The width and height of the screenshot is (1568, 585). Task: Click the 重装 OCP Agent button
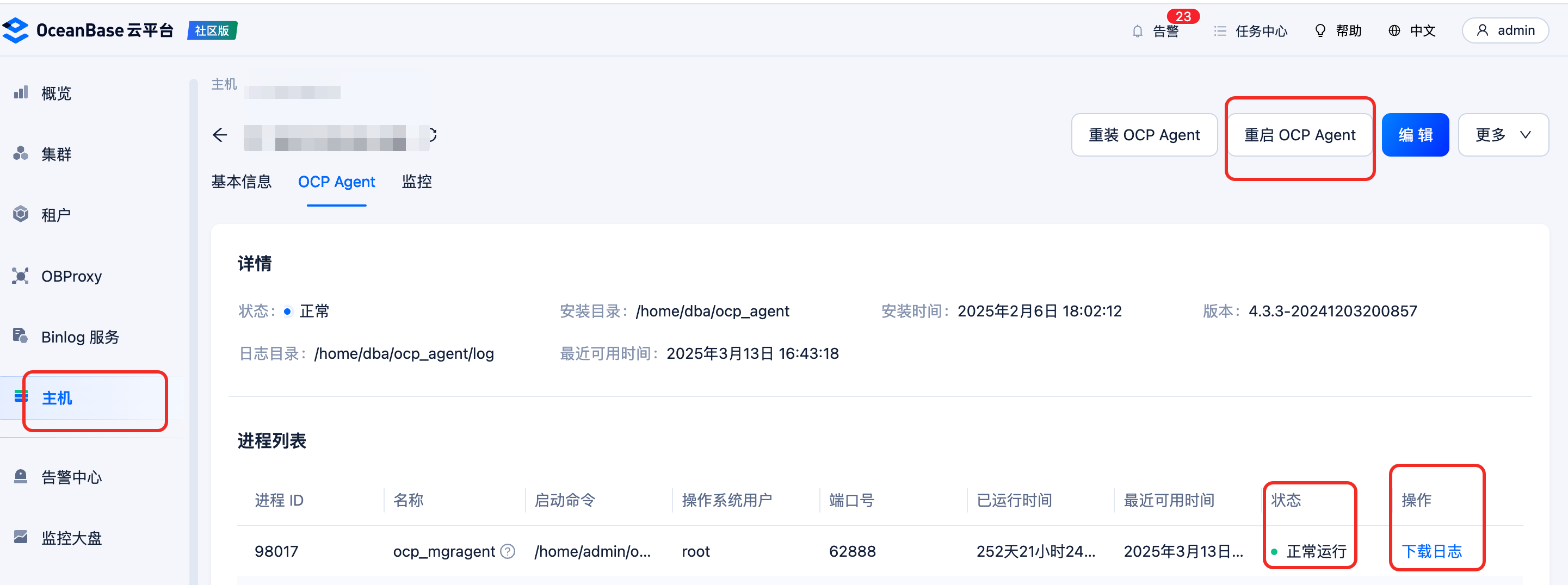[x=1144, y=135]
